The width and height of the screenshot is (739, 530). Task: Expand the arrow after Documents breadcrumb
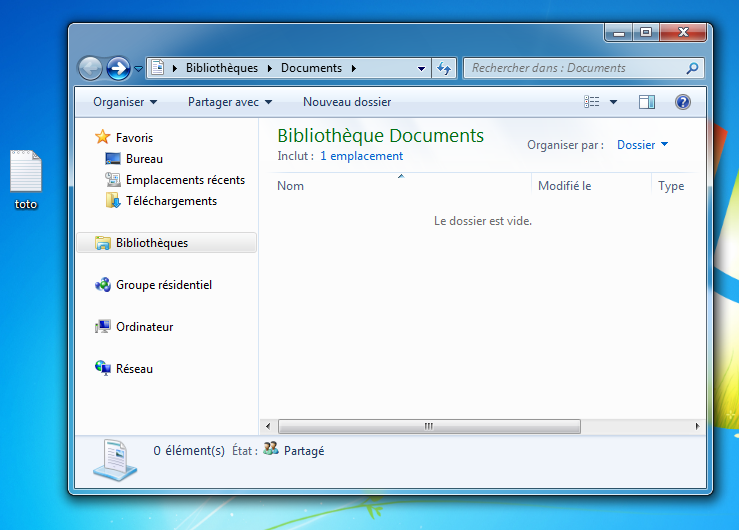pos(353,68)
